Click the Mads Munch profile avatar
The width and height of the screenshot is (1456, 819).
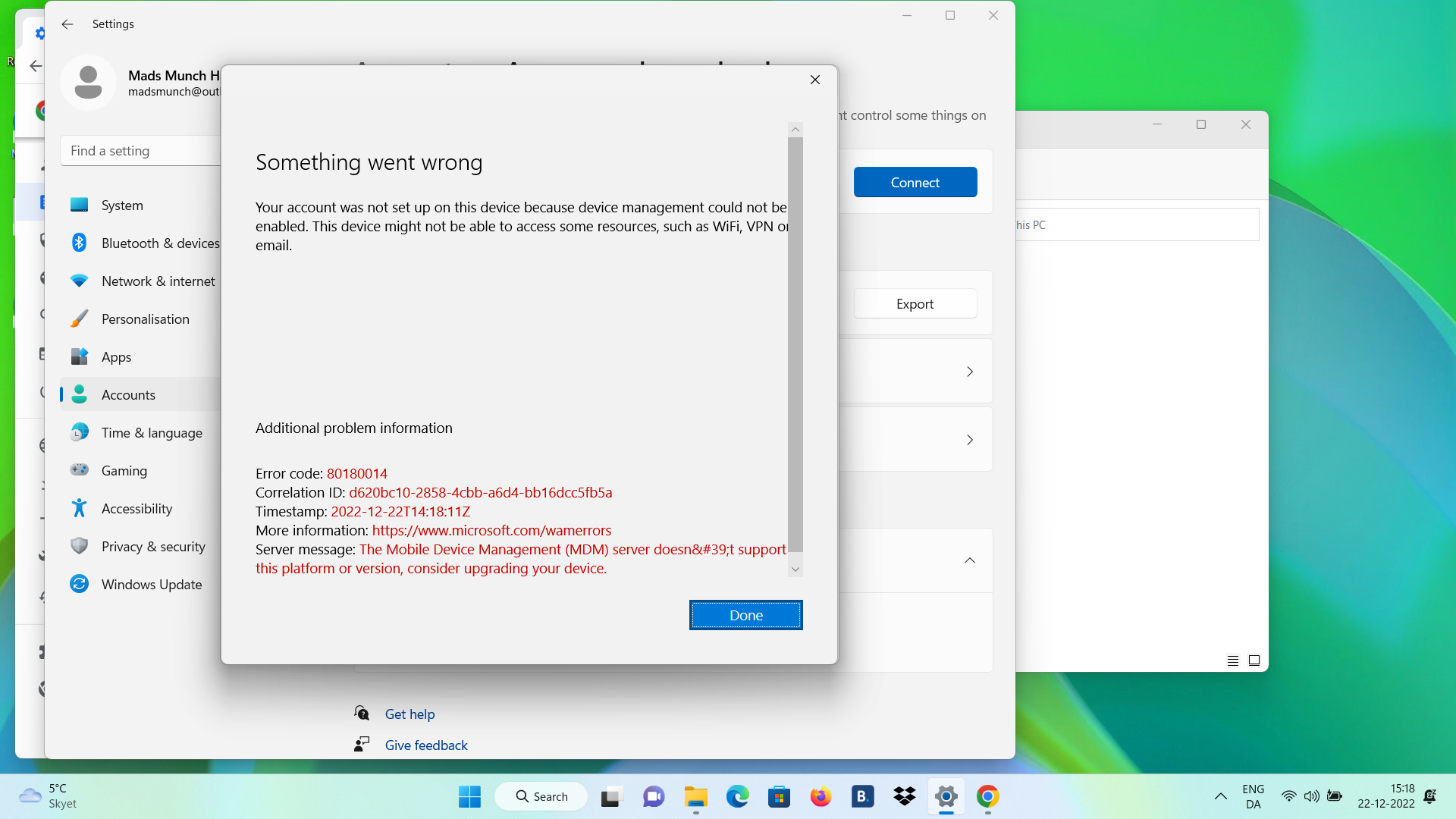pos(89,82)
